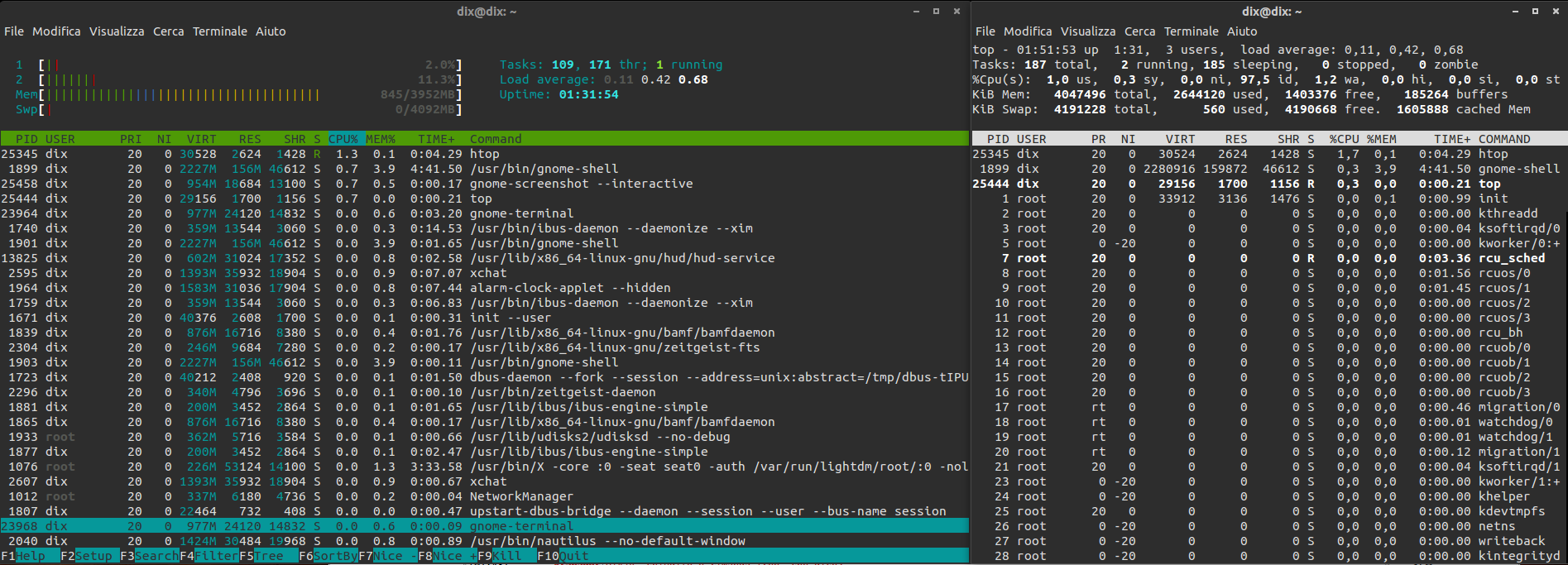Select NetworkManager process row
The width and height of the screenshot is (1568, 565).
(x=485, y=496)
